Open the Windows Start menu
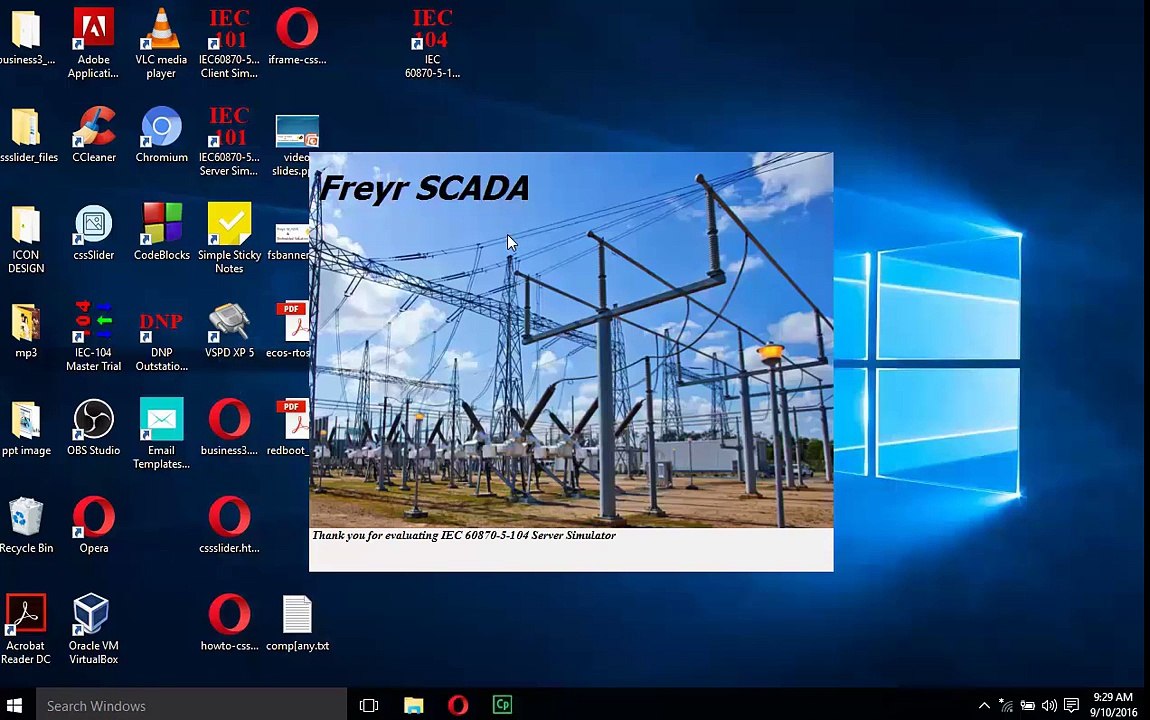The image size is (1150, 720). 15,705
